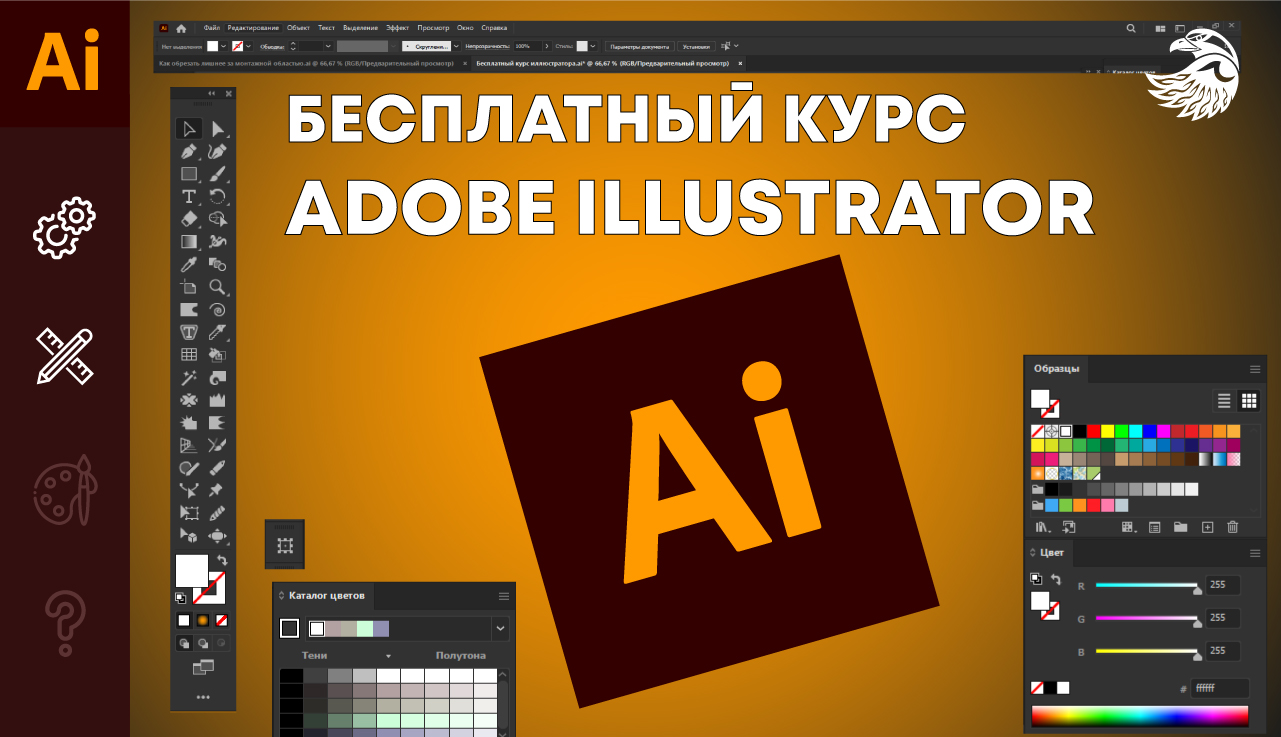The height and width of the screenshot is (737, 1281).
Task: Enable Draw Behind mode in toolbox
Action: click(203, 643)
